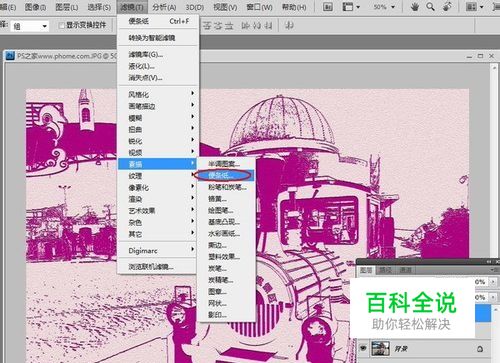Choose 影印... filter
This screenshot has width=500, height=363.
point(226,315)
